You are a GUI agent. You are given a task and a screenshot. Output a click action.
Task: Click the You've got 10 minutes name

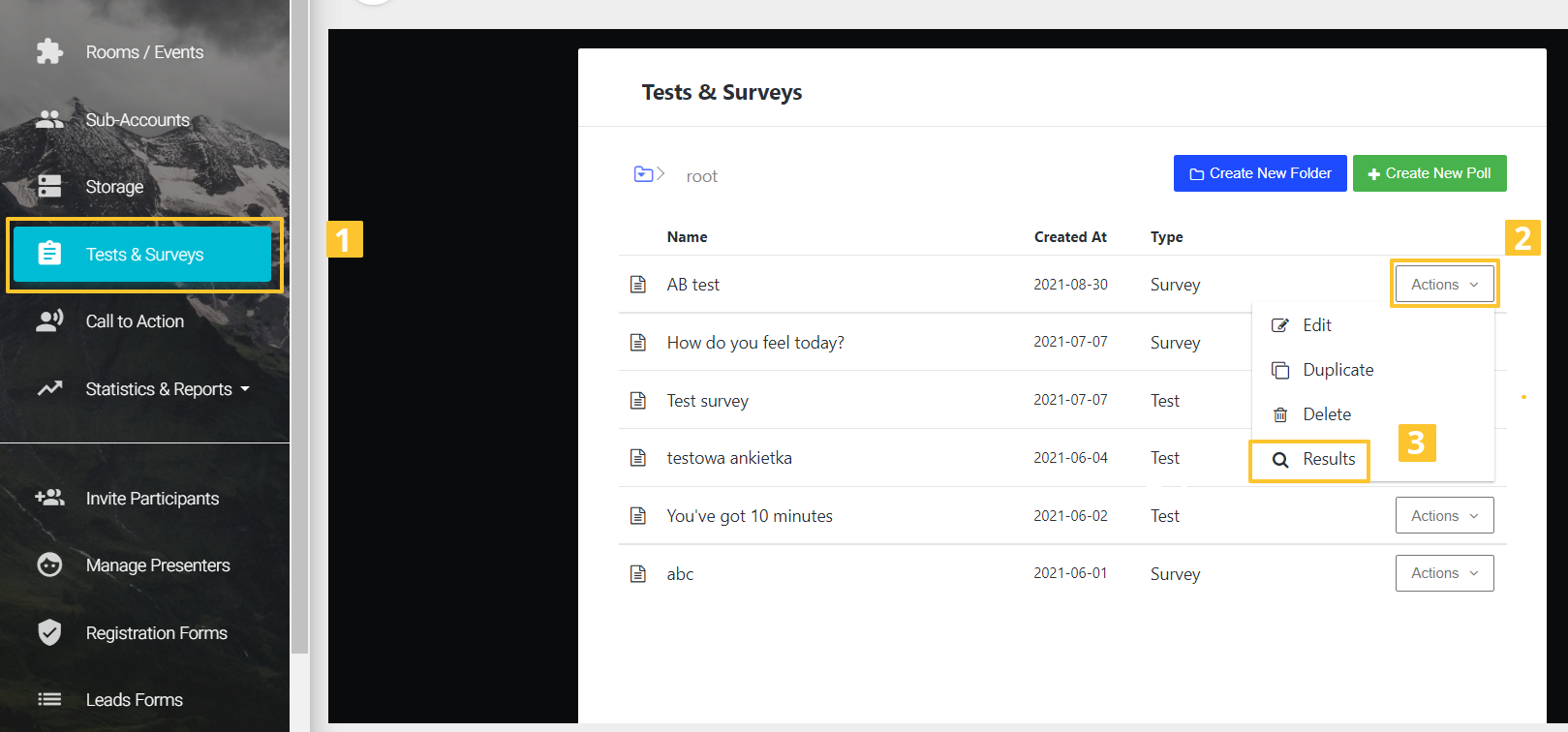point(750,516)
